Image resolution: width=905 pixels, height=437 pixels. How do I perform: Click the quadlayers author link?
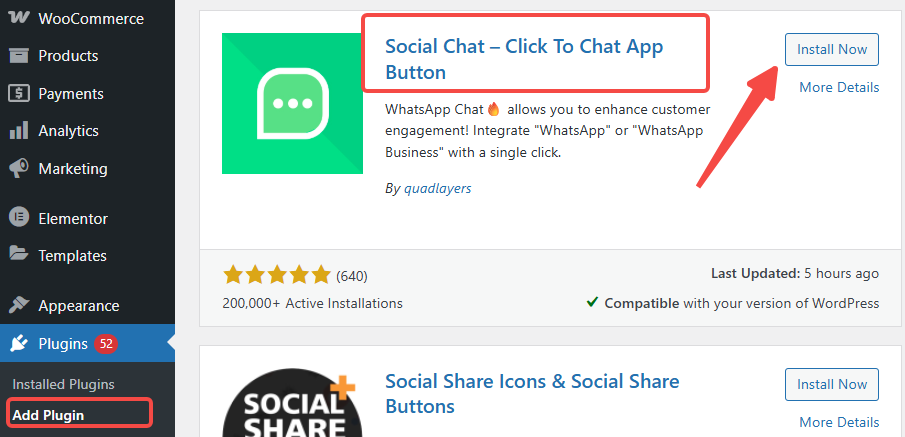click(436, 188)
